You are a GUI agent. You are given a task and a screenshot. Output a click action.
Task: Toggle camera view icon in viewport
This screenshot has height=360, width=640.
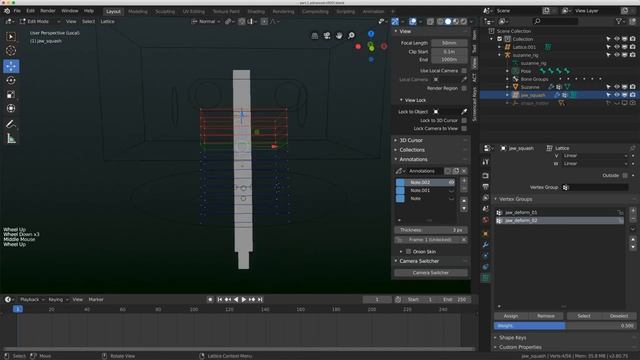(327, 36)
